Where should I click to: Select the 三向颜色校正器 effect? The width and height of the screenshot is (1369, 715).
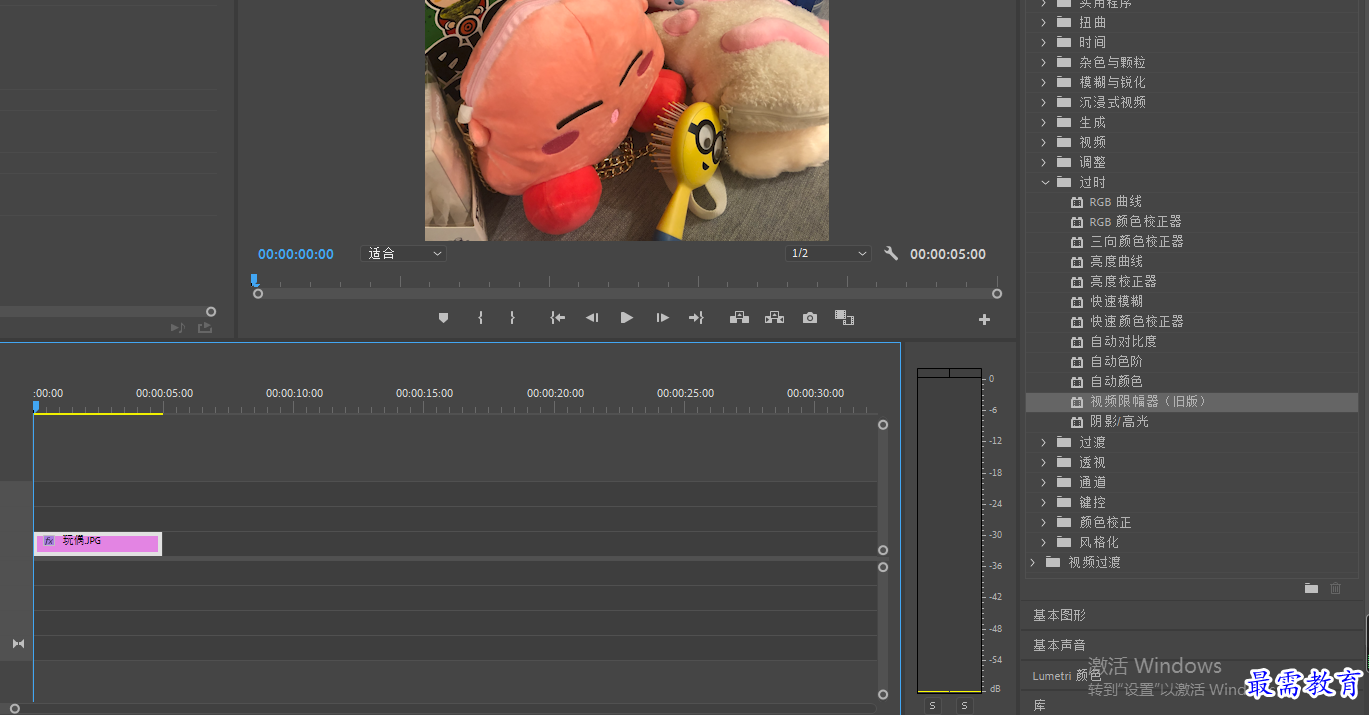(x=1136, y=242)
